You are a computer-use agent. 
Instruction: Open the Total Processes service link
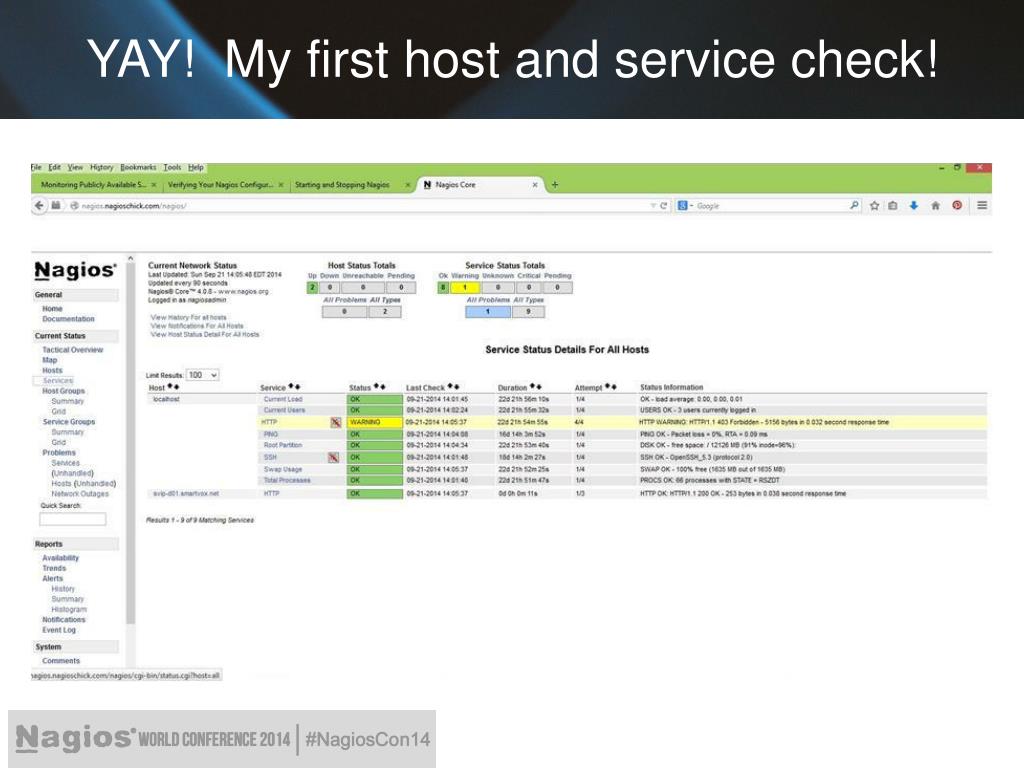coord(287,481)
